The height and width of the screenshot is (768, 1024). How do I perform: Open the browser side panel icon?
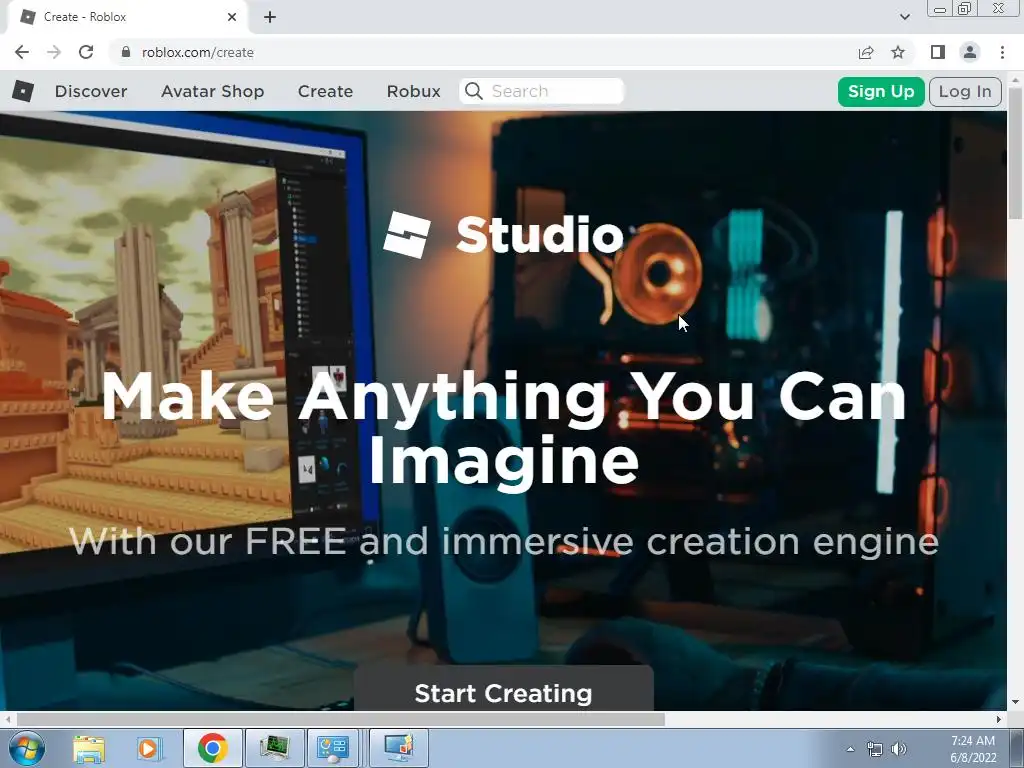point(938,52)
